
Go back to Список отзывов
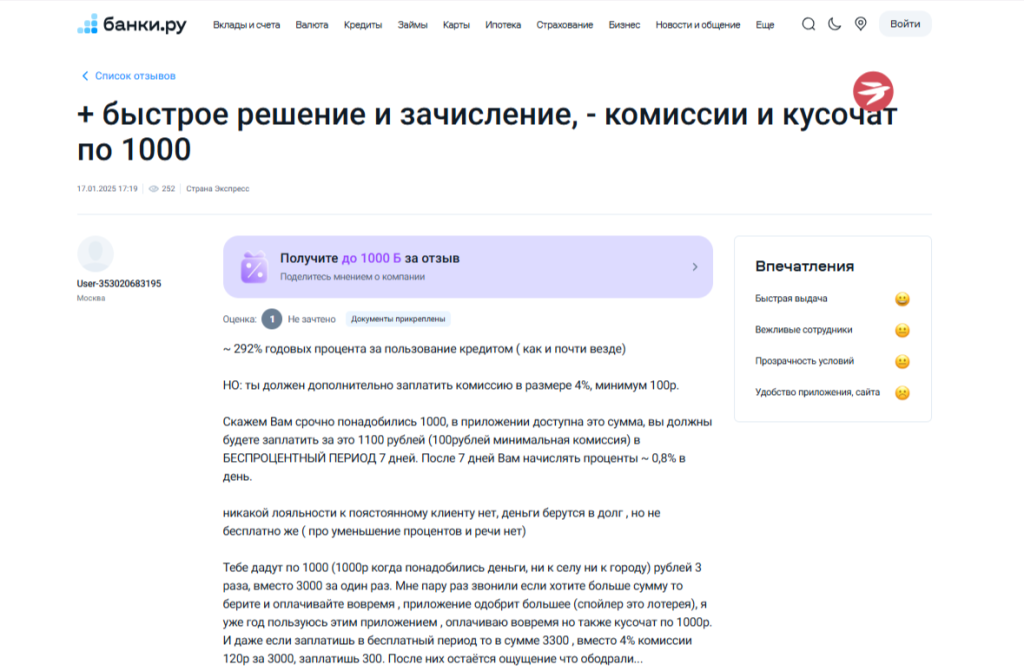tap(135, 76)
